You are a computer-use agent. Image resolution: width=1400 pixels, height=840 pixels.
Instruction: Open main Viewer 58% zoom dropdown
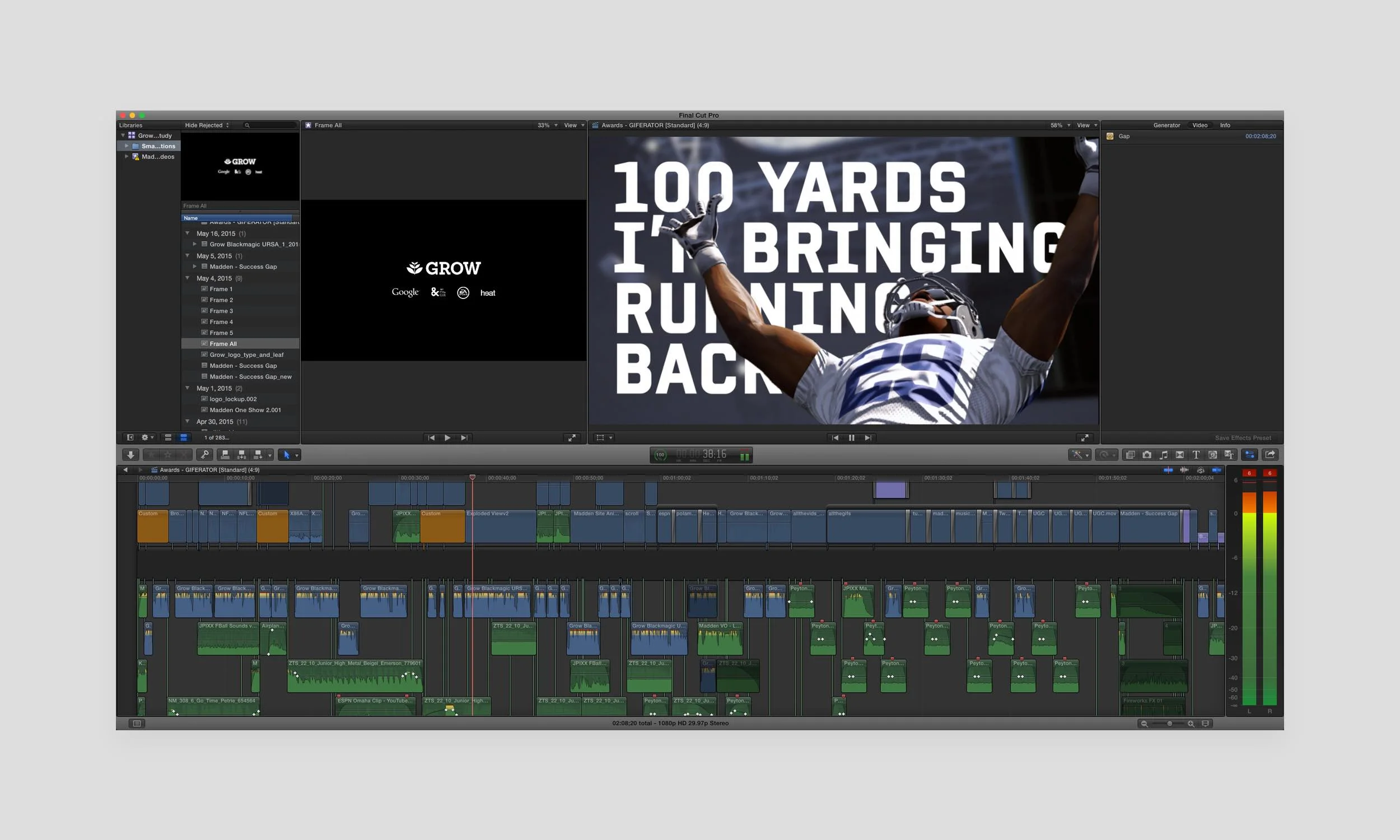coord(1061,125)
